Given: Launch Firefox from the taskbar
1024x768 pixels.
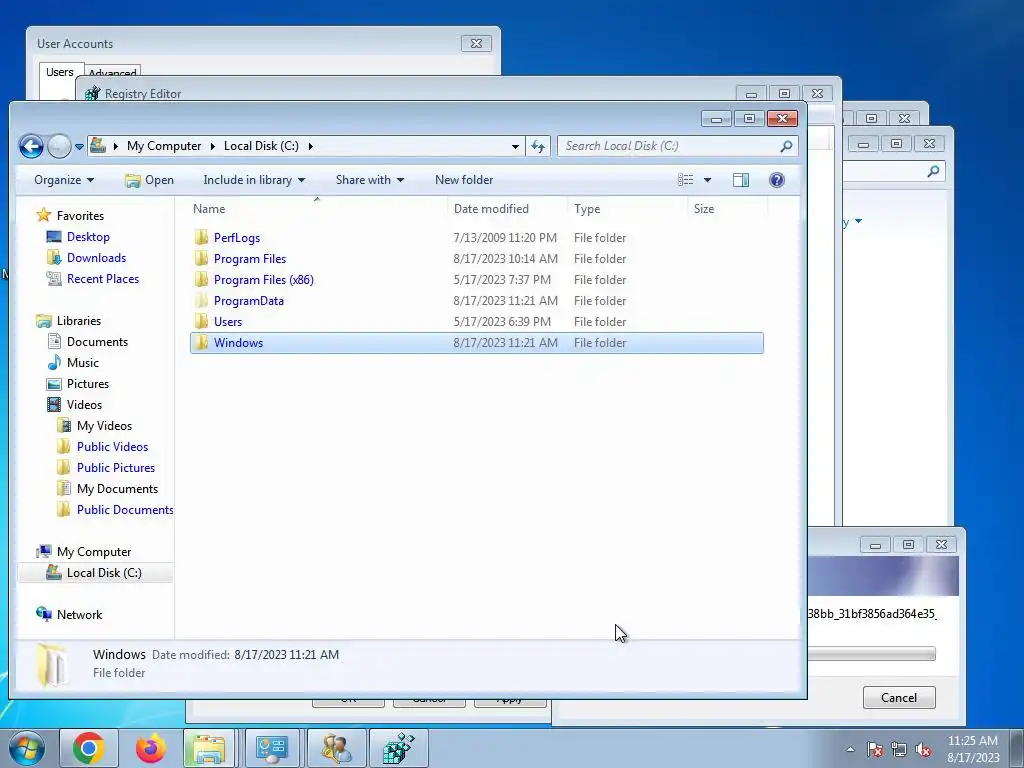Looking at the screenshot, I should click(x=151, y=748).
